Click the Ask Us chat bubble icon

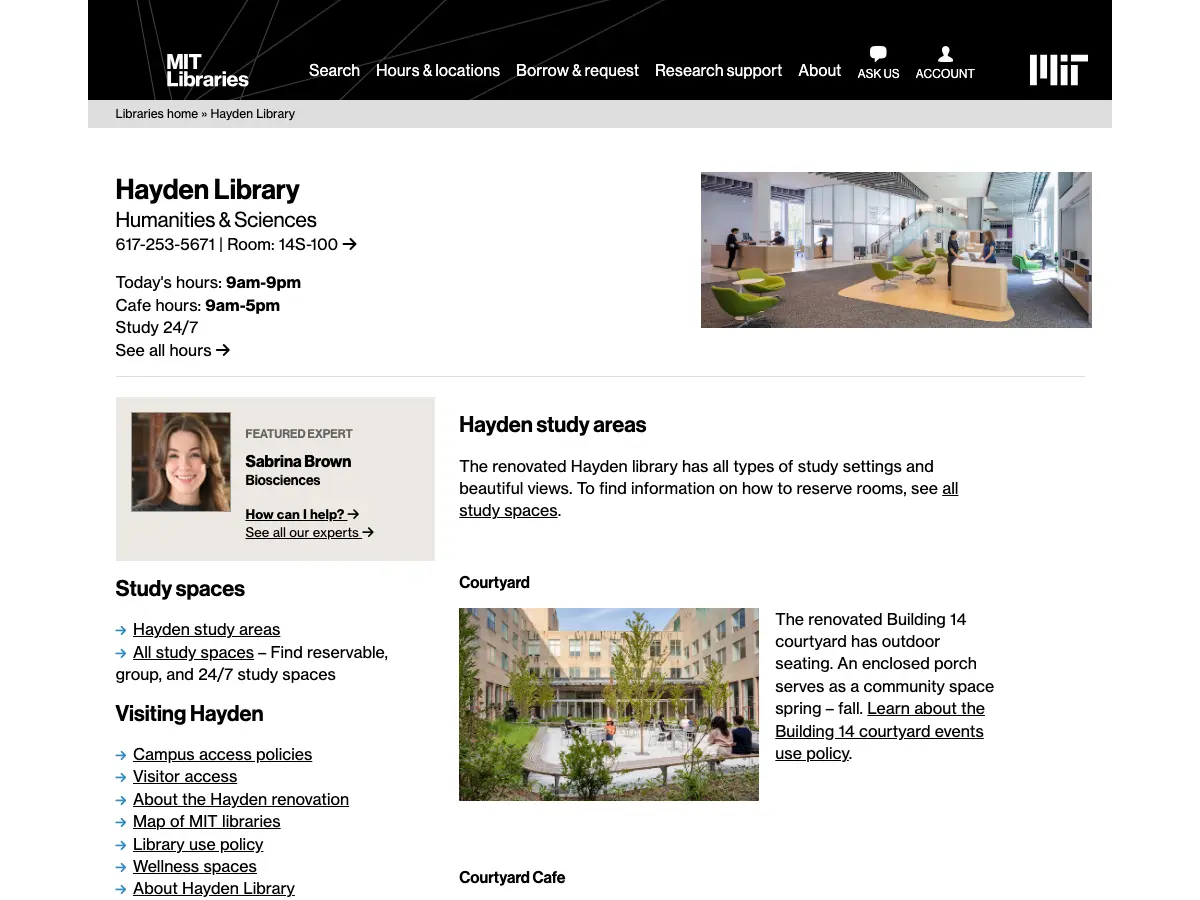click(x=878, y=54)
